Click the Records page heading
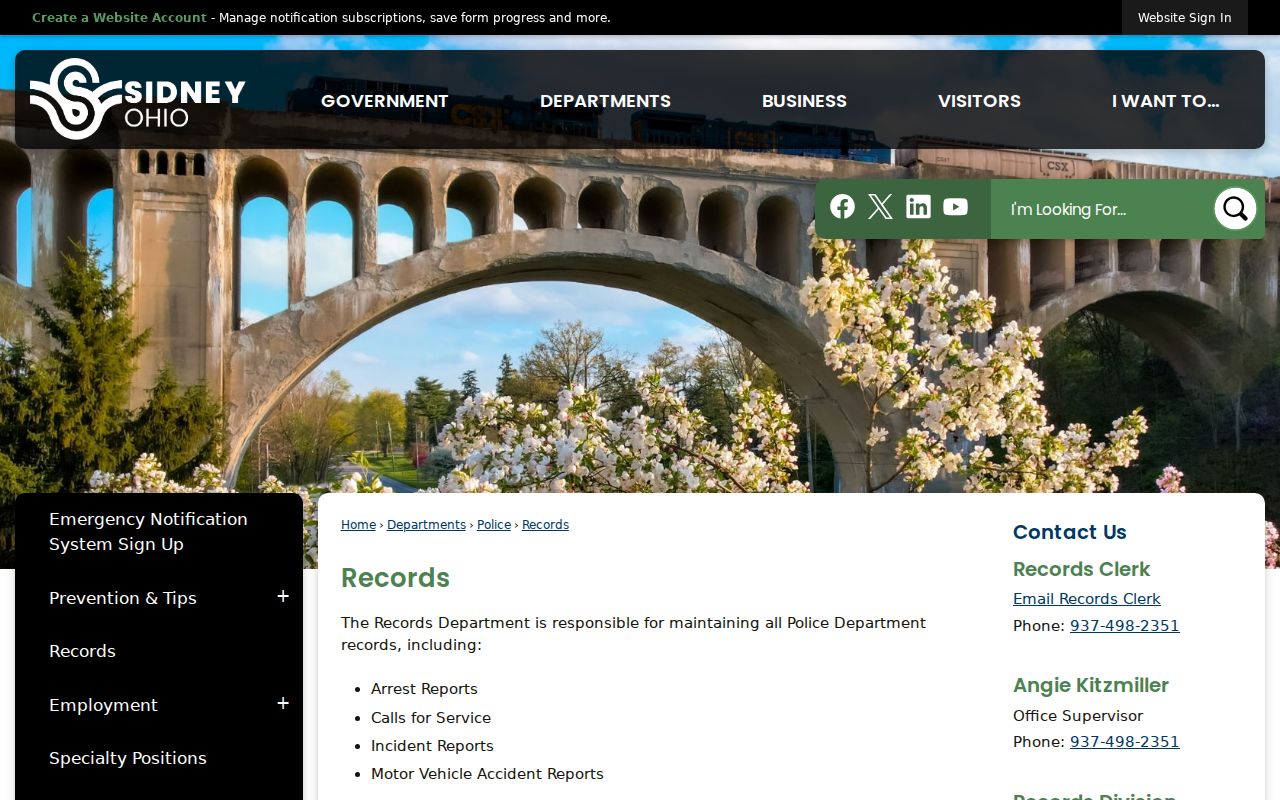The image size is (1280, 800). click(395, 578)
